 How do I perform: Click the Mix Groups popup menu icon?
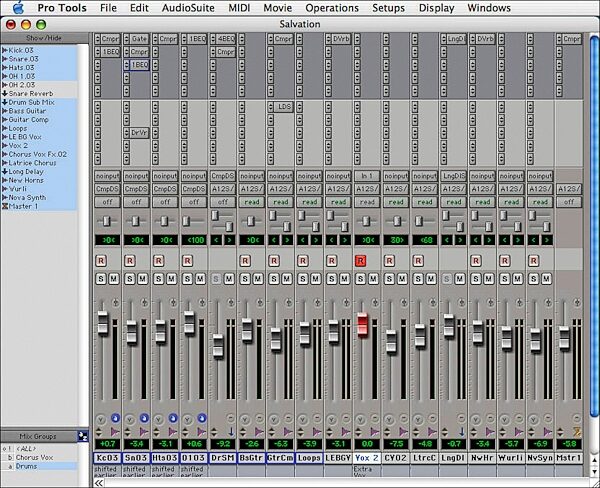[83, 436]
